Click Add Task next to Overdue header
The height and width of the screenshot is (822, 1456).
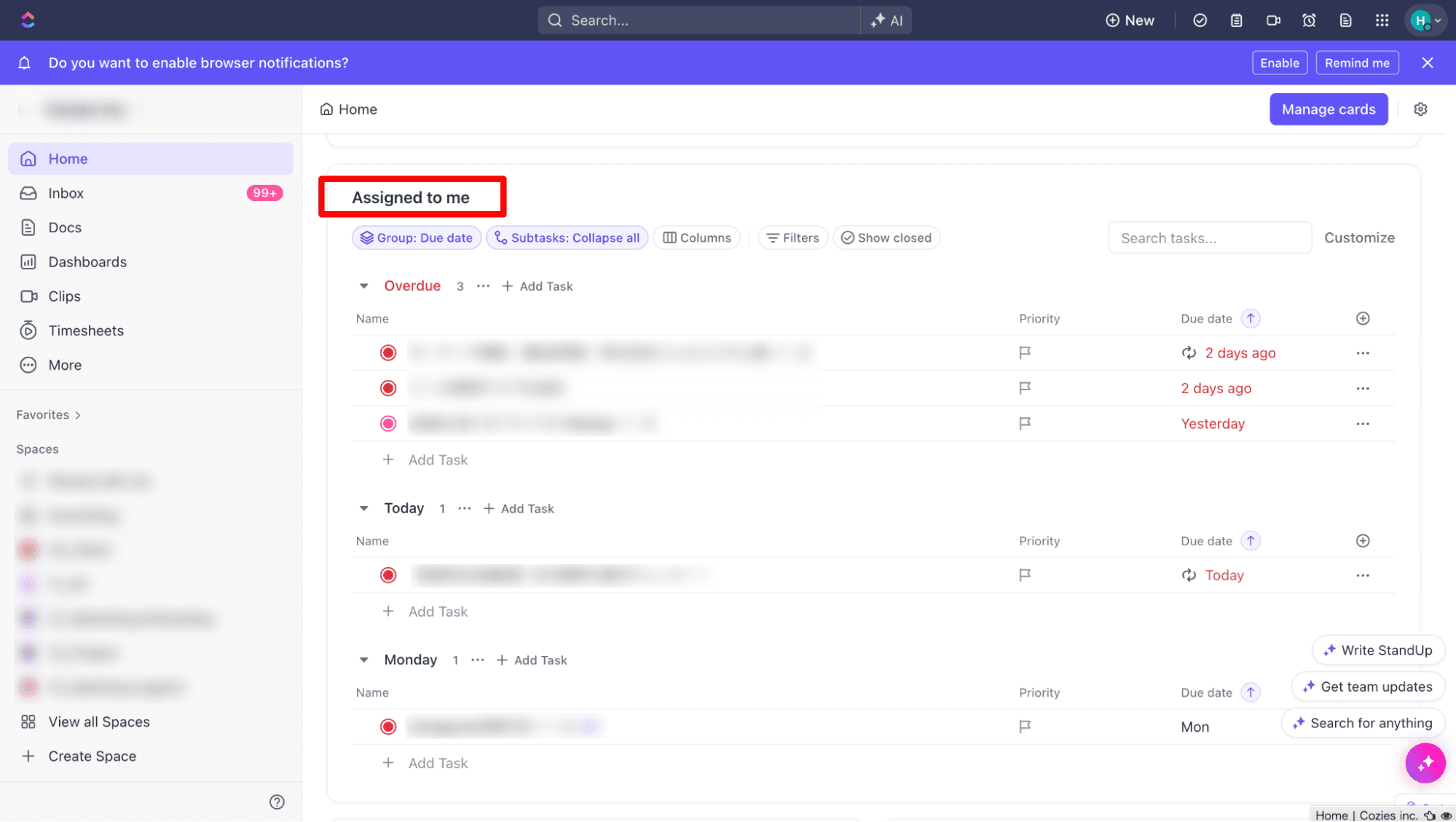[x=538, y=286]
